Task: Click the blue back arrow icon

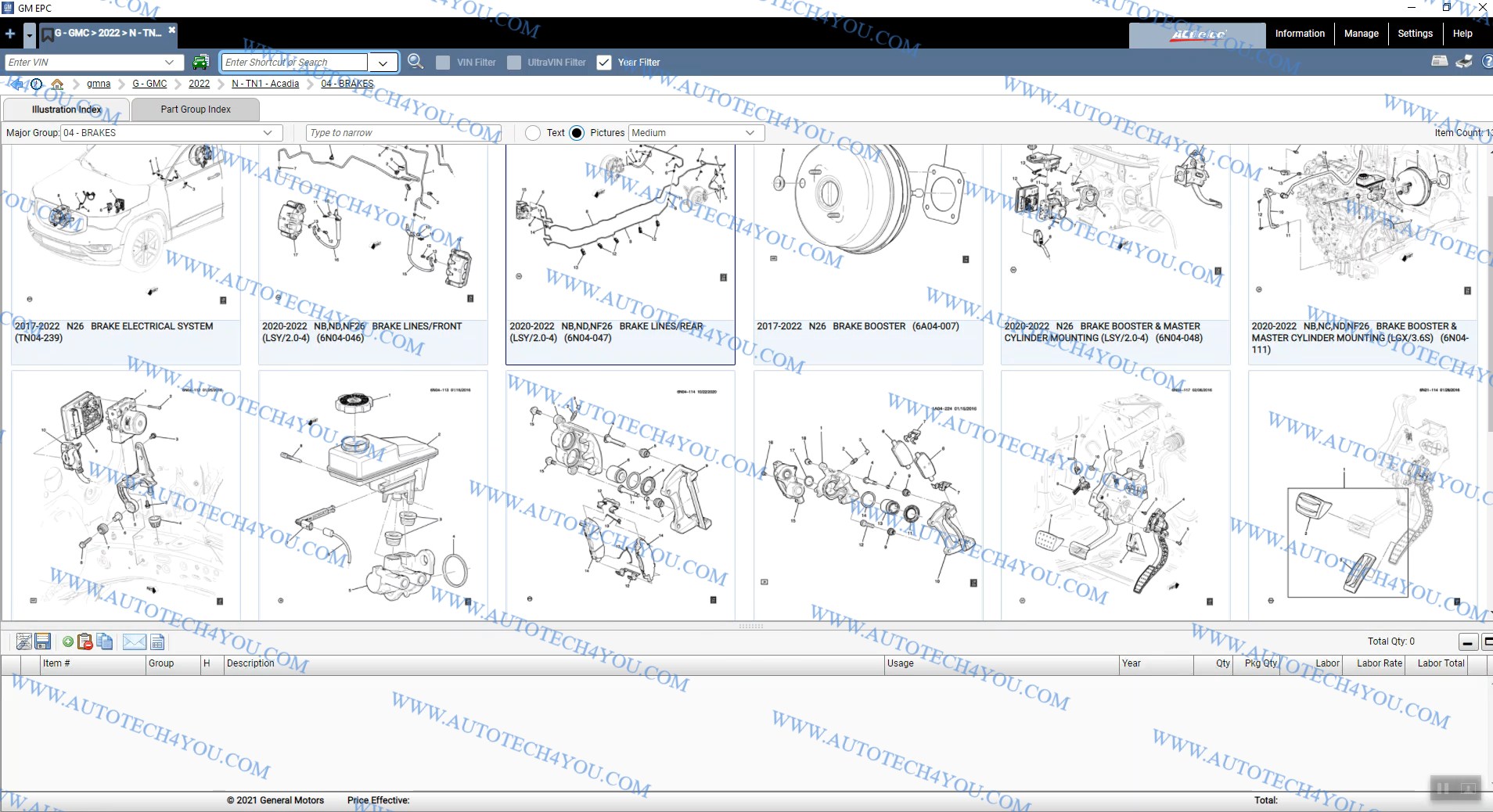Action: tap(16, 84)
